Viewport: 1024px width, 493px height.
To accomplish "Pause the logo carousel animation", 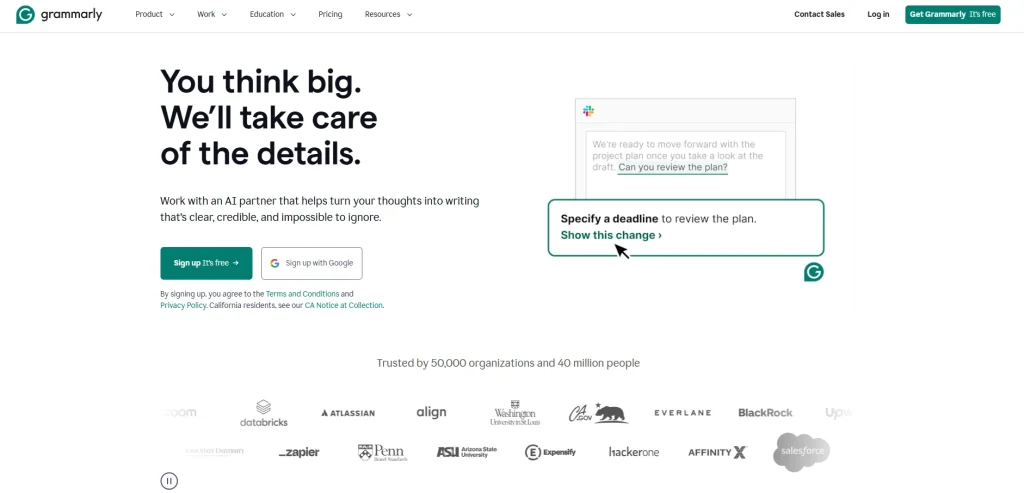I will [x=169, y=481].
